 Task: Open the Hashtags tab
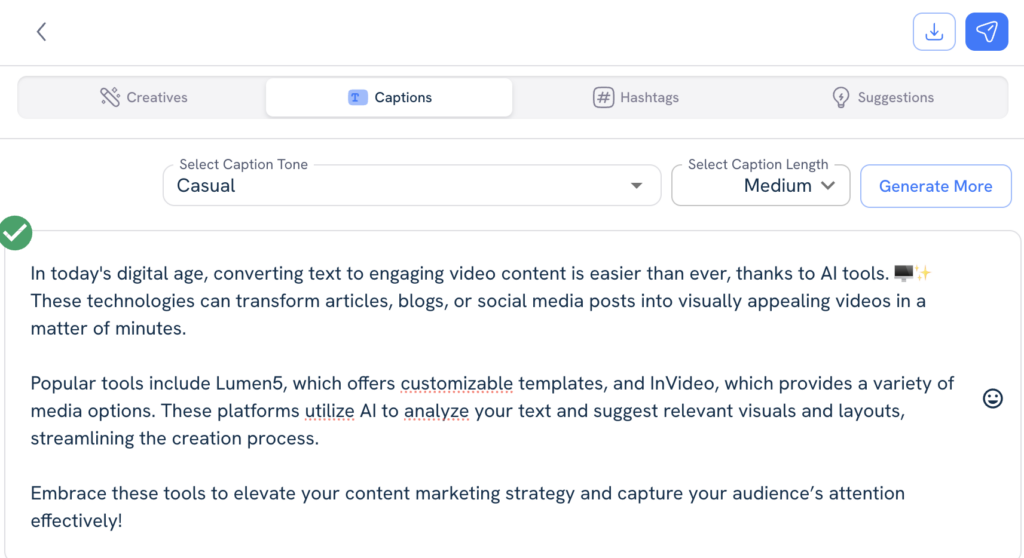tap(649, 97)
